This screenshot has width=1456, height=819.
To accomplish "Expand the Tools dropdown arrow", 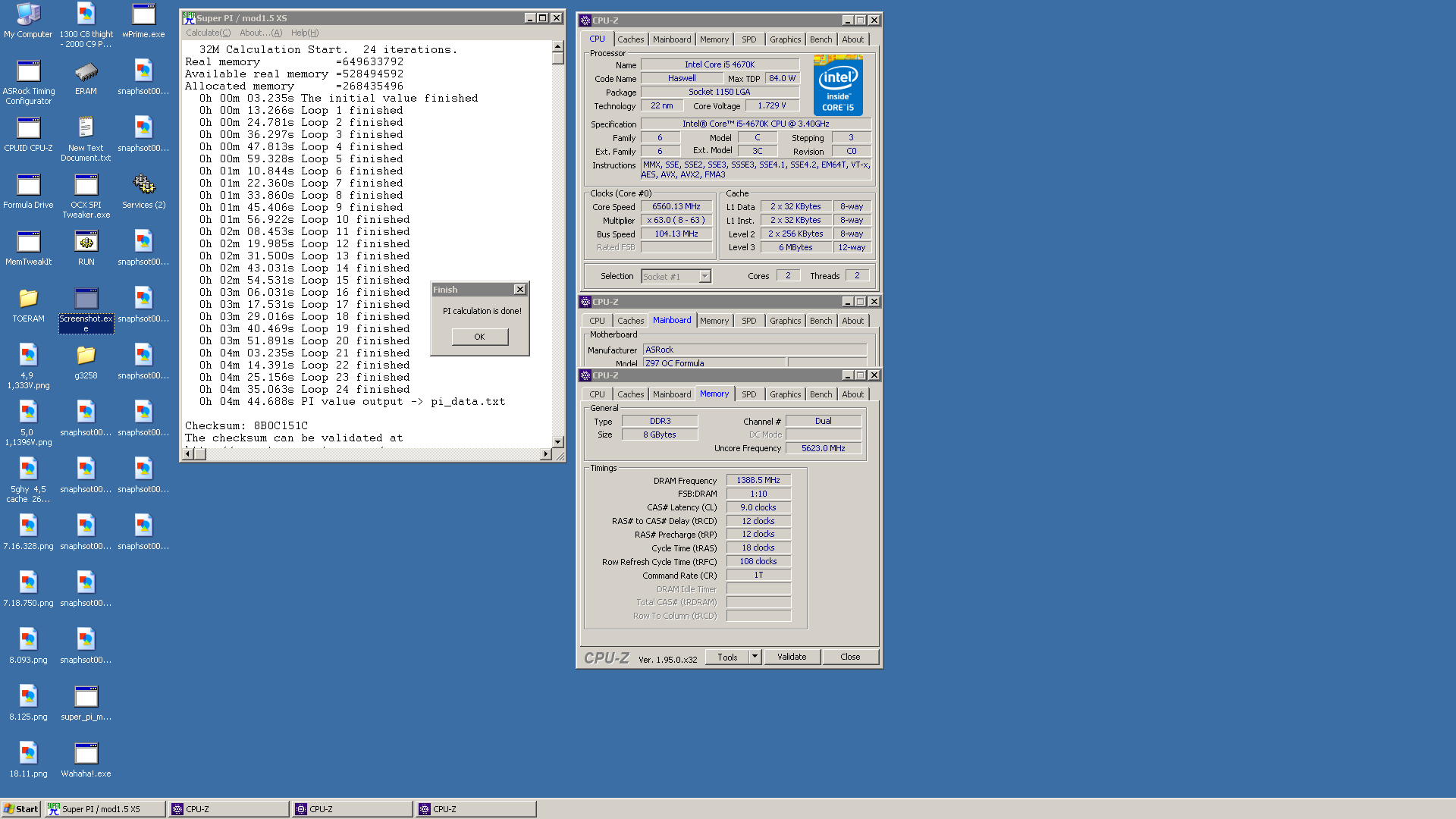I will (755, 657).
